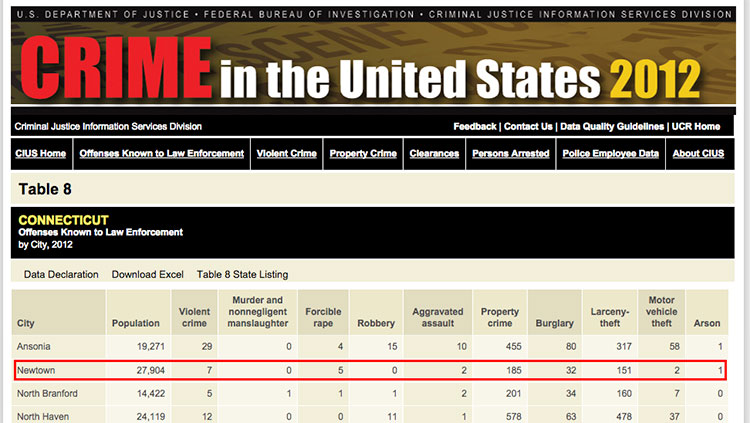
Task: Click the About CIUS menu item
Action: pos(698,153)
